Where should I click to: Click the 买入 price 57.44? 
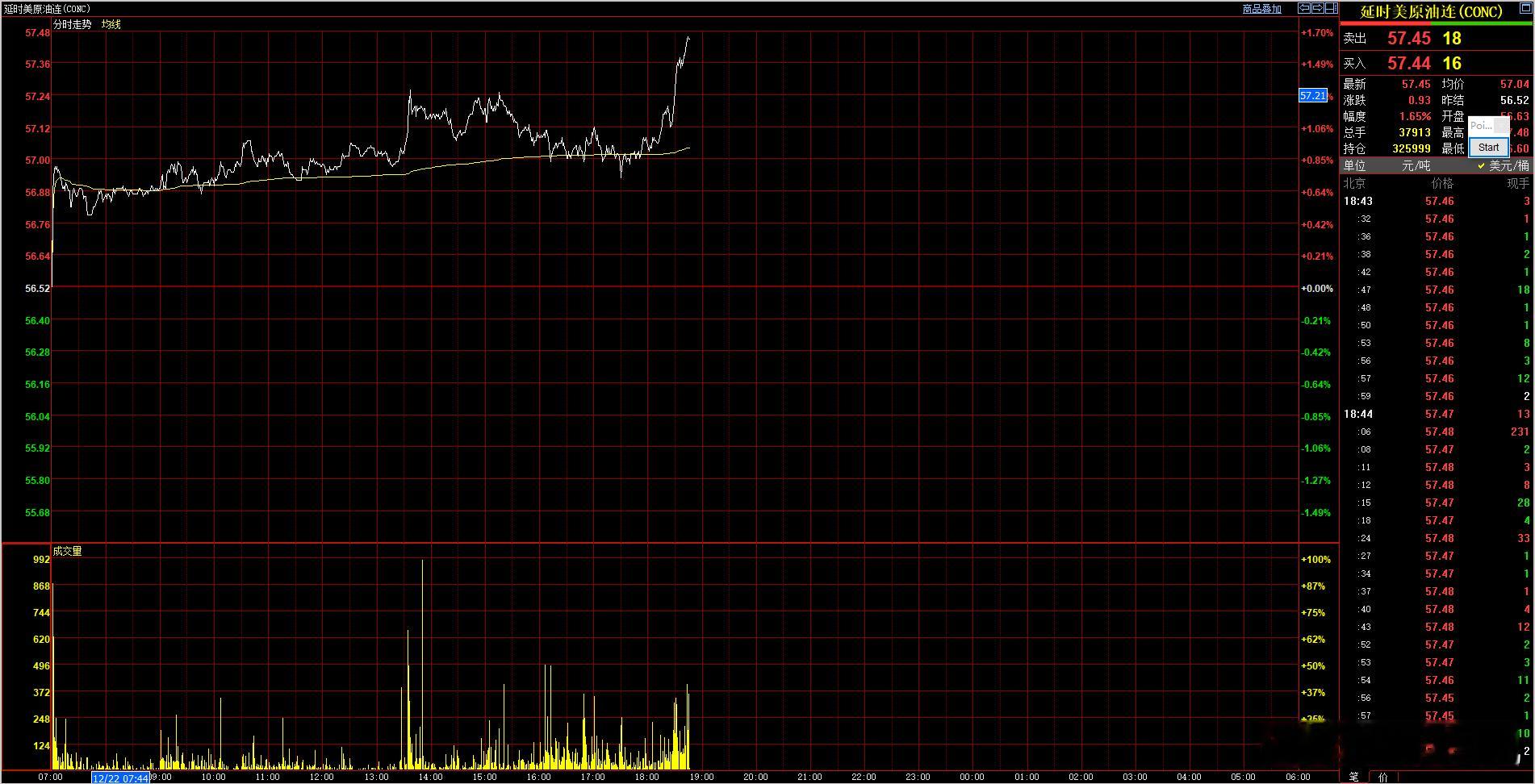(x=1409, y=63)
